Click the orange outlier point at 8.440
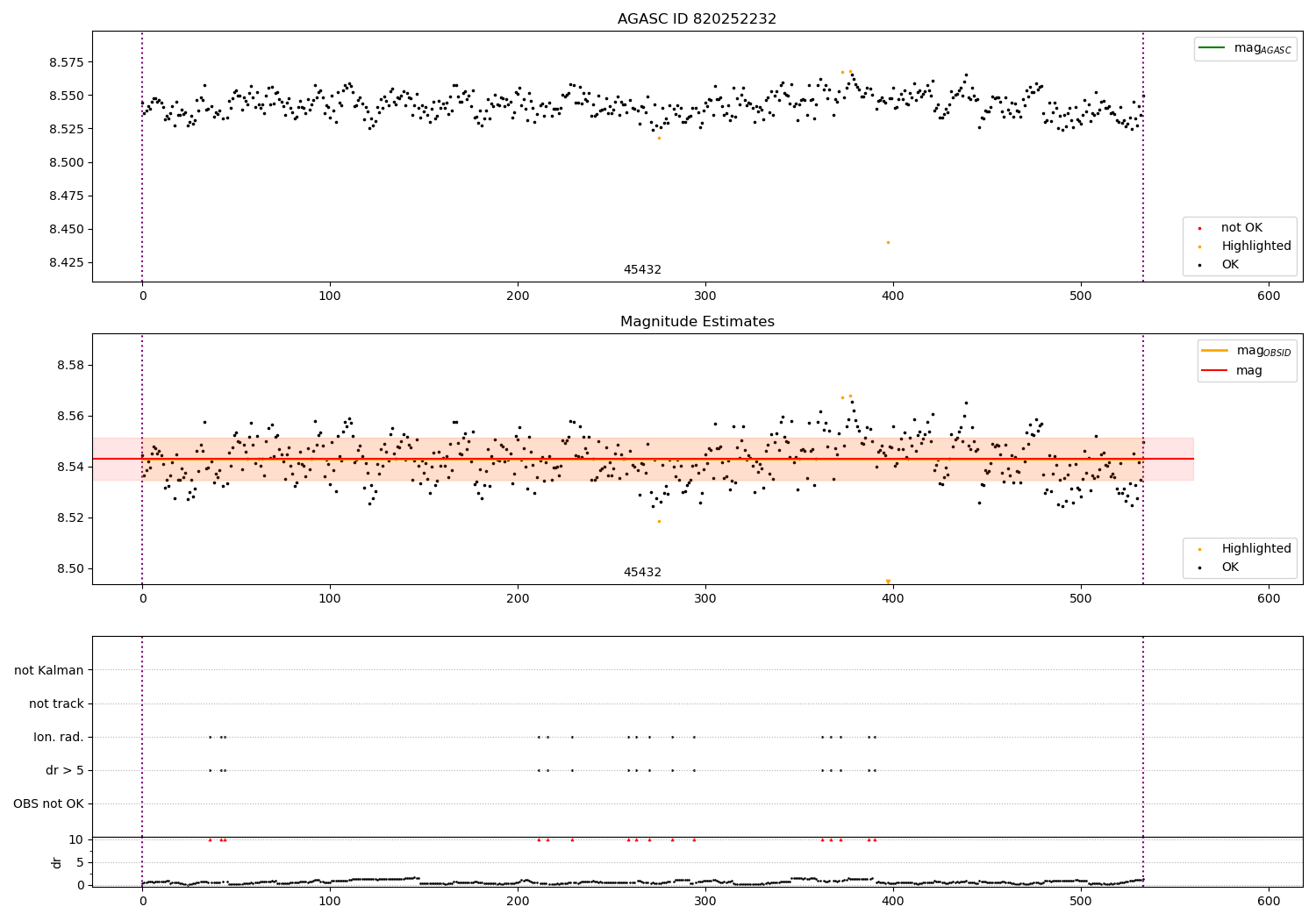Image resolution: width=1316 pixels, height=921 pixels. tap(888, 242)
